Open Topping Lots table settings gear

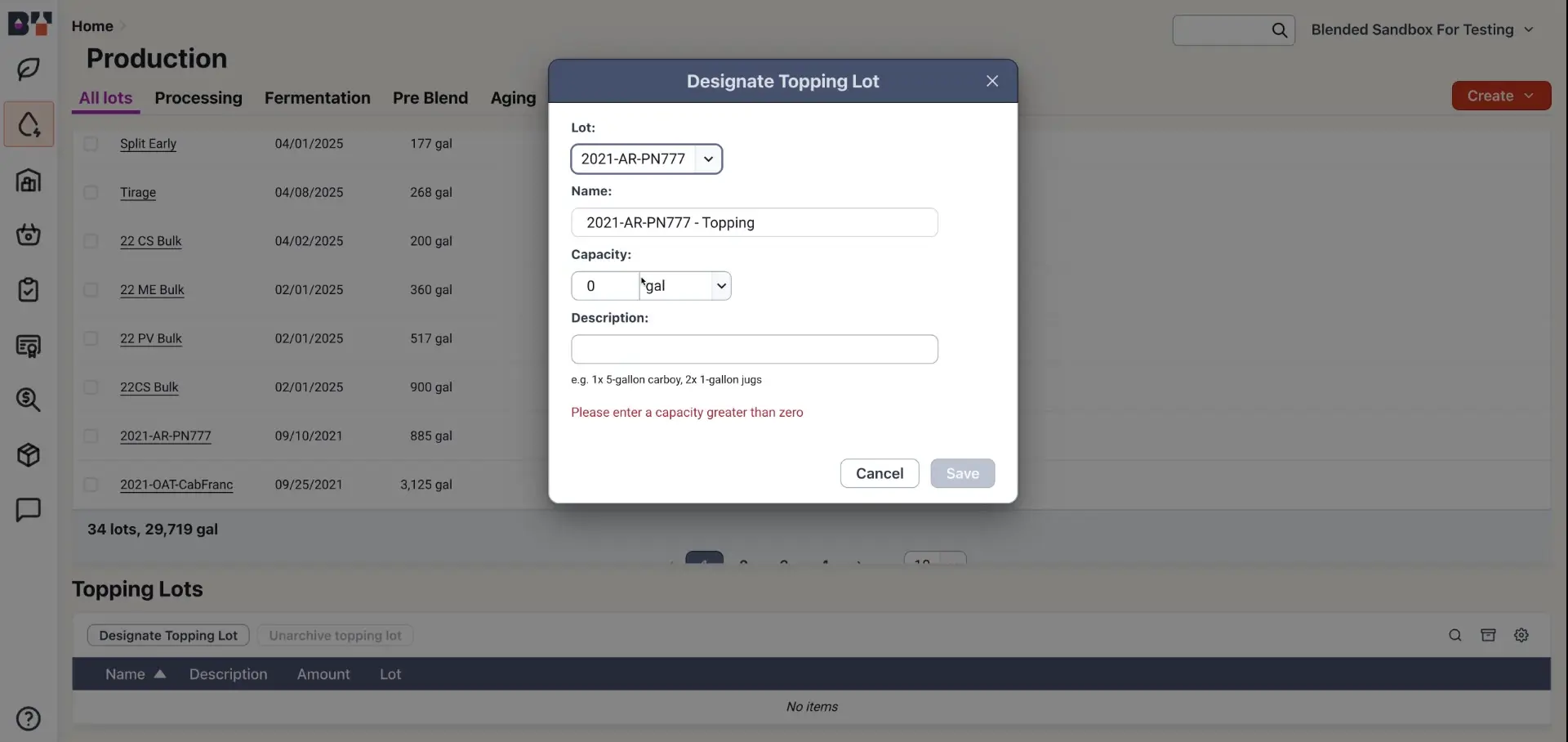coord(1521,635)
